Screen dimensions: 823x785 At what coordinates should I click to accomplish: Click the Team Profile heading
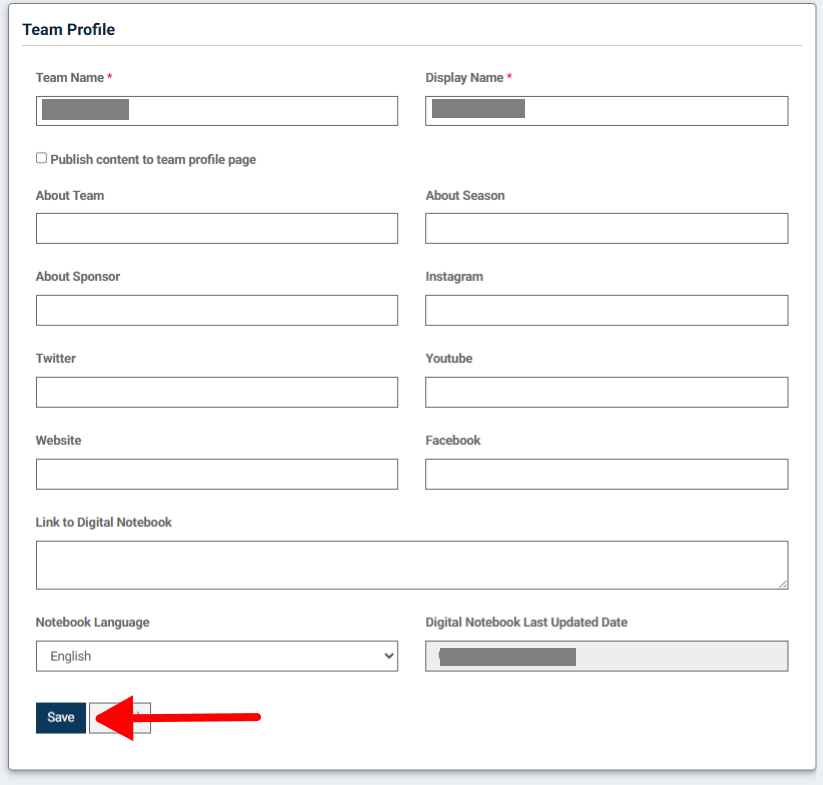tap(69, 29)
